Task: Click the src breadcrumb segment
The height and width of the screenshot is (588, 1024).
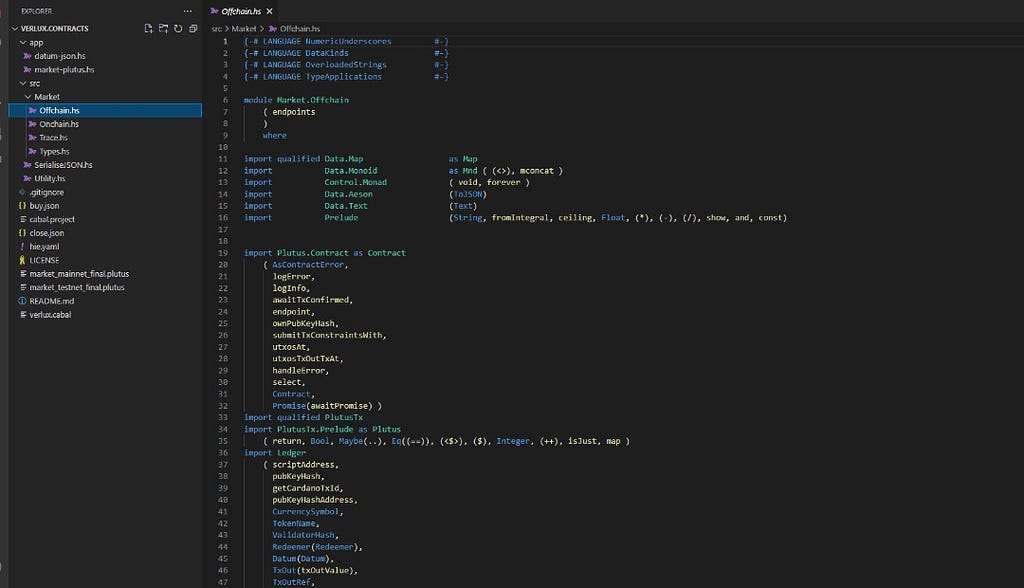Action: pos(217,29)
